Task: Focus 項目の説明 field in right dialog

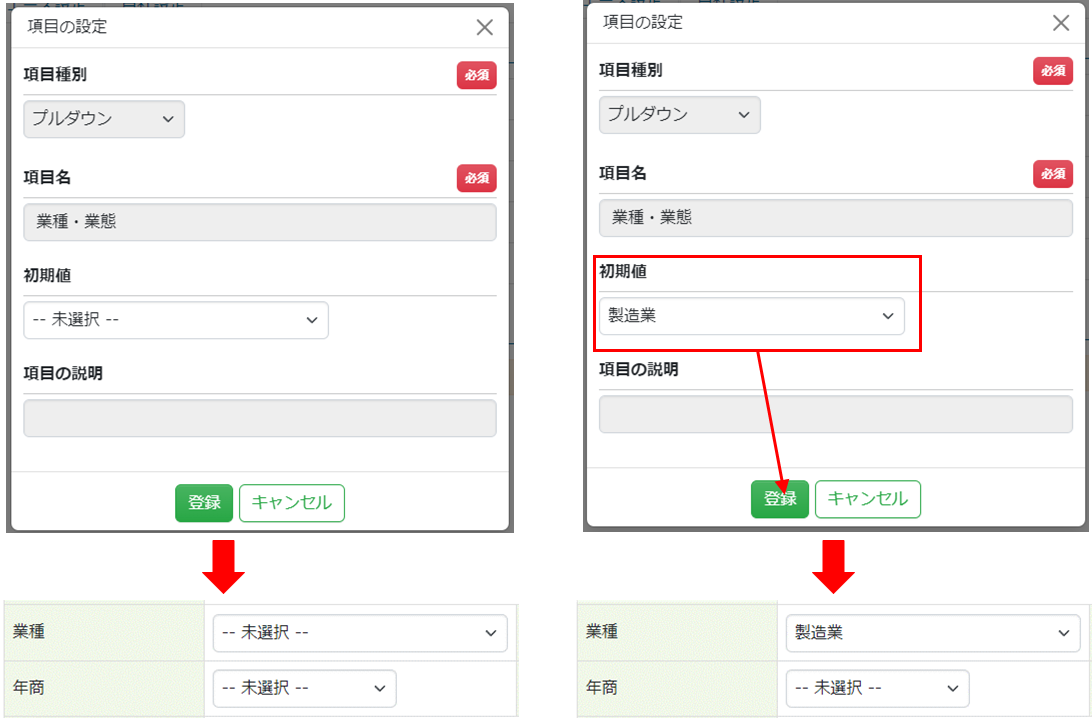Action: click(x=836, y=414)
